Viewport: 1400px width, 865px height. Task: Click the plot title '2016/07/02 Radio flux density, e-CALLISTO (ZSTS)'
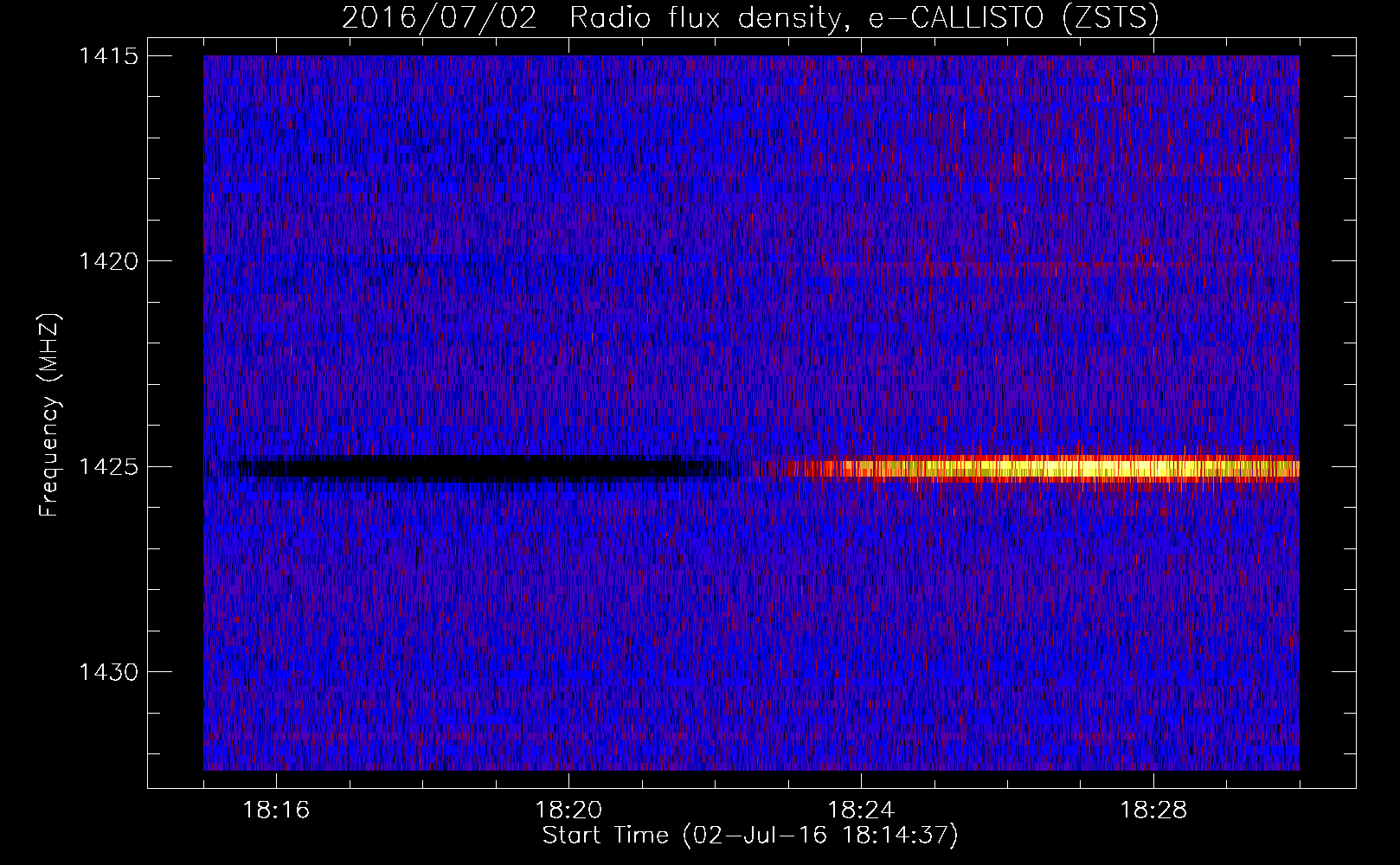[x=750, y=17]
